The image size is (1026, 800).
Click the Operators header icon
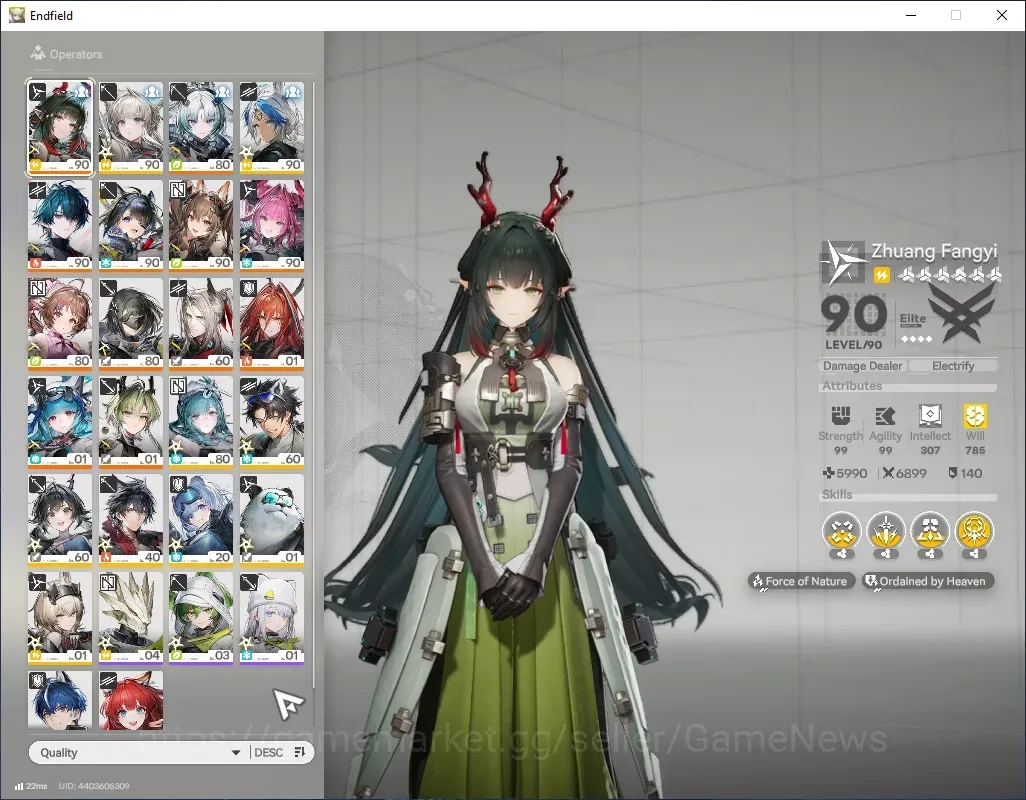pyautogui.click(x=38, y=53)
